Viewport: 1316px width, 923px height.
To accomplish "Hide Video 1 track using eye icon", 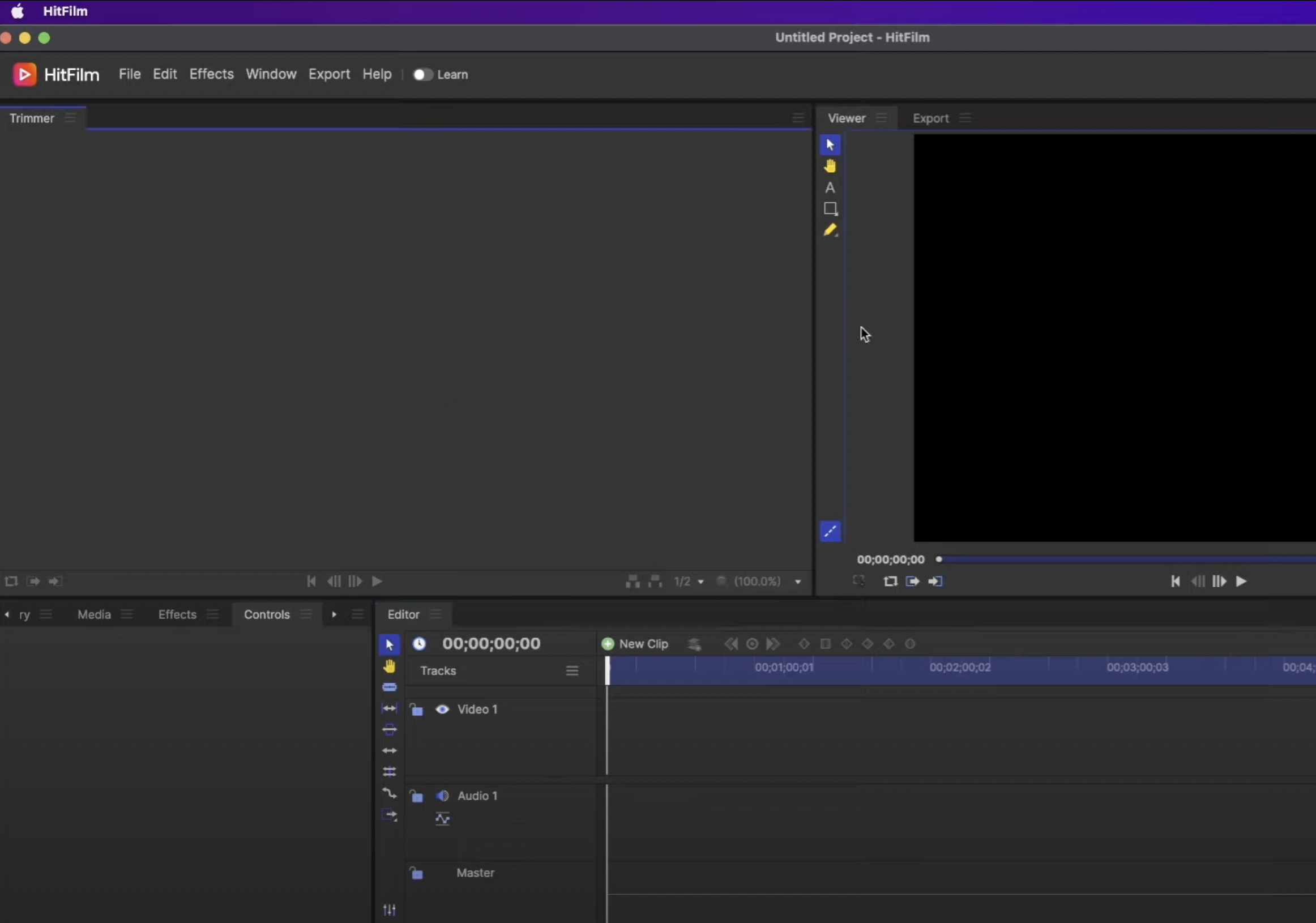I will (442, 709).
